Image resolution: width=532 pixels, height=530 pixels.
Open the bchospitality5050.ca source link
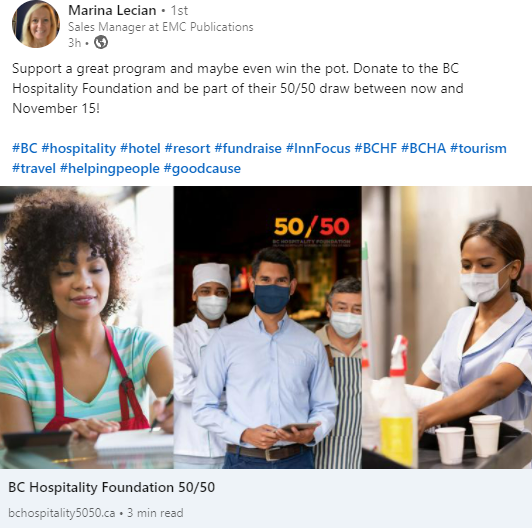click(x=62, y=513)
